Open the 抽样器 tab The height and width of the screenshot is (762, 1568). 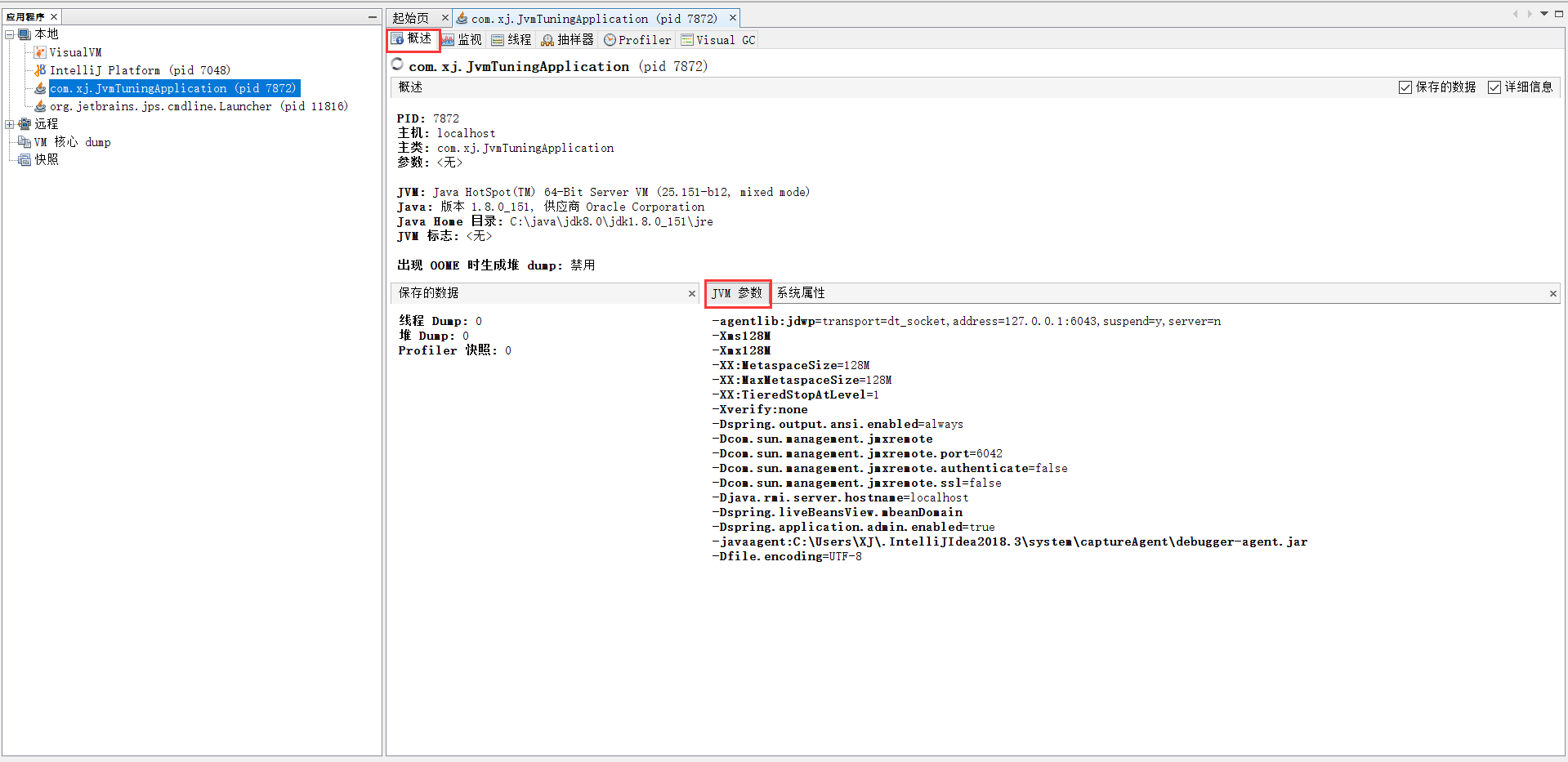tap(569, 40)
